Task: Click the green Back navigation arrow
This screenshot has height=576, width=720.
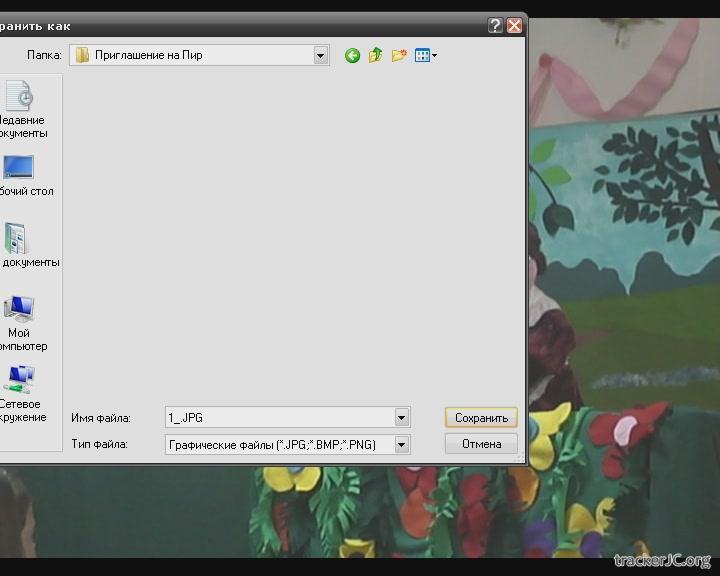Action: (352, 56)
